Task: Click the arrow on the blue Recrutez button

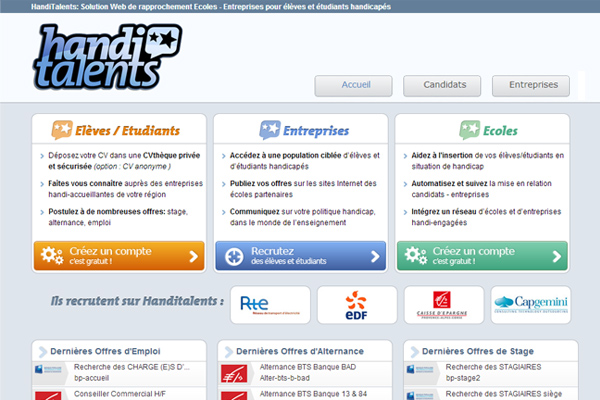Action: click(x=375, y=256)
